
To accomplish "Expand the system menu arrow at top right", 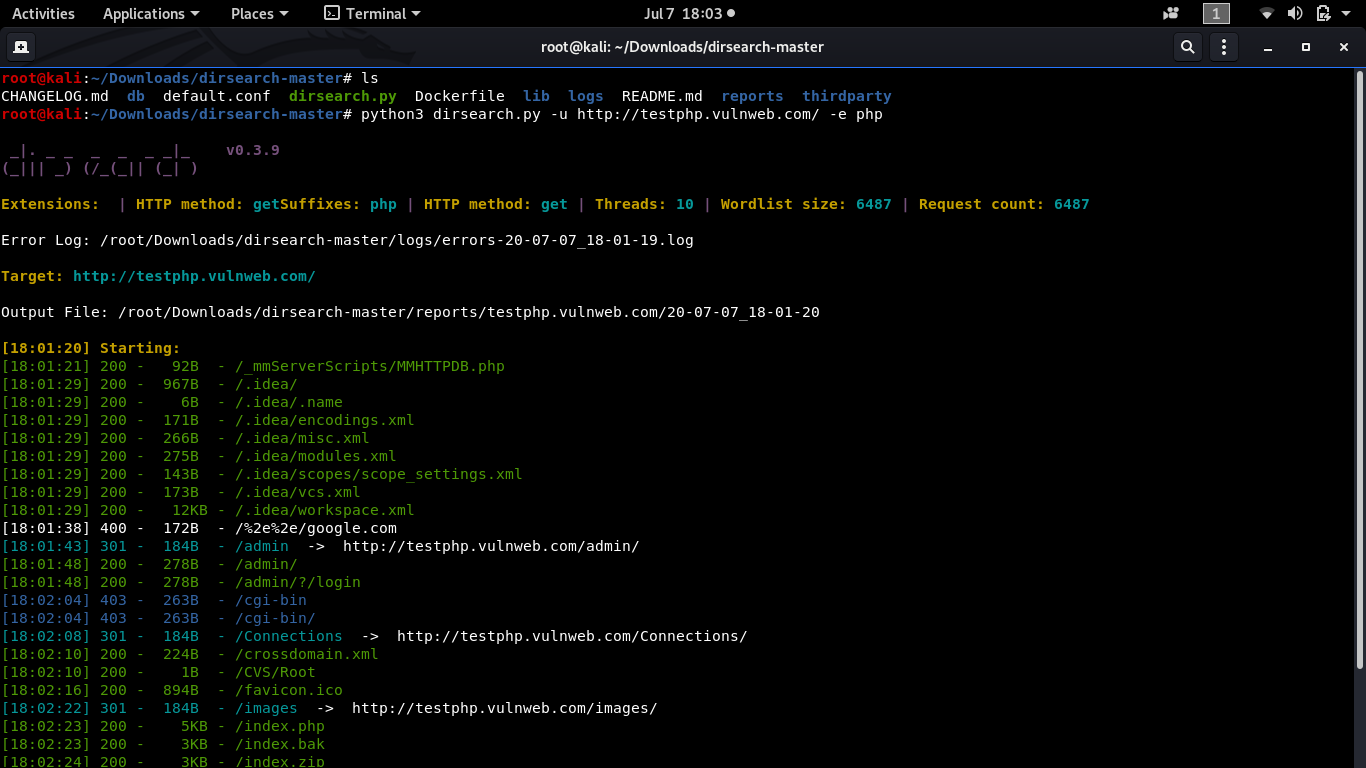I will [x=1347, y=14].
